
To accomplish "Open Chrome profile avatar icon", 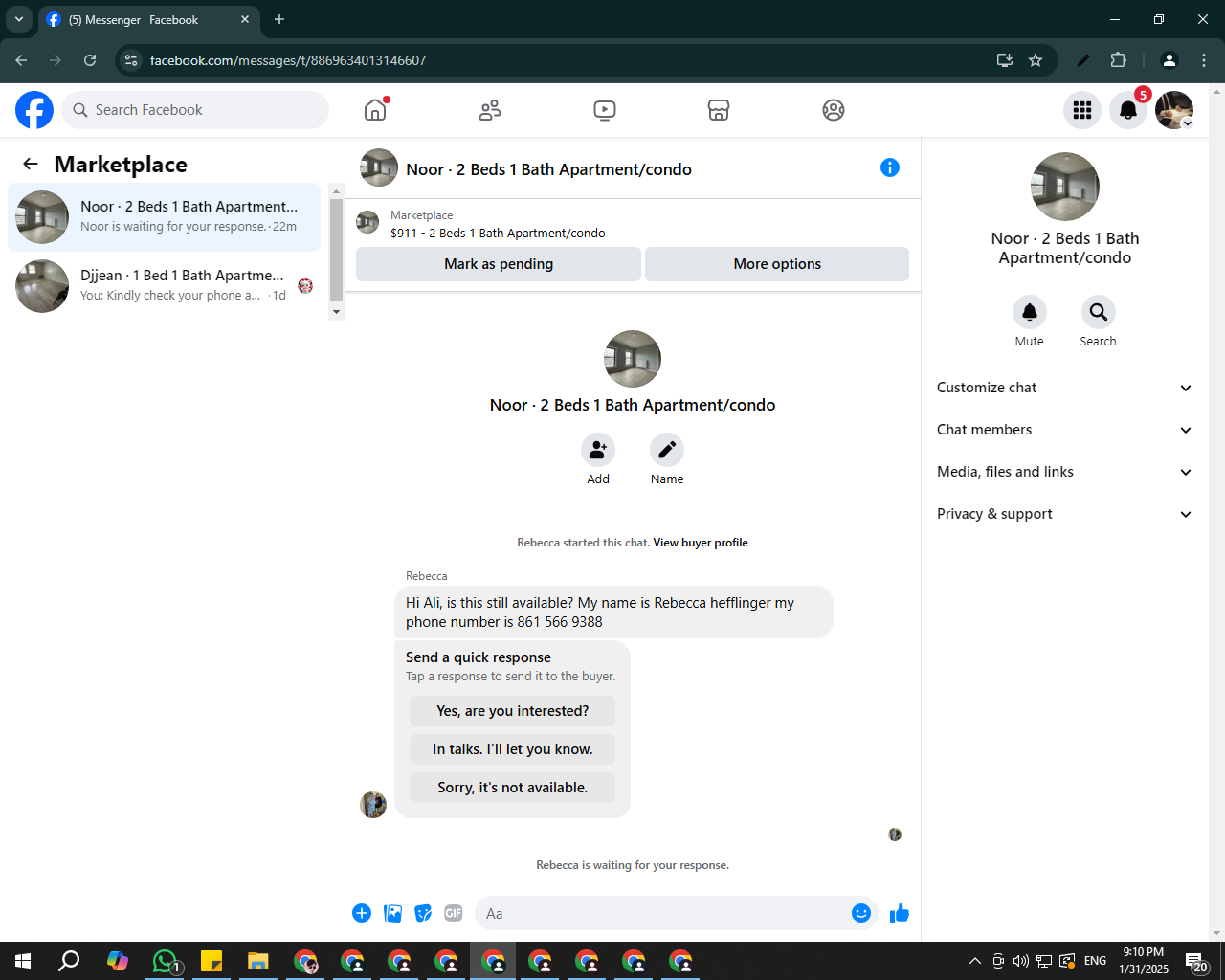I will (x=1169, y=60).
